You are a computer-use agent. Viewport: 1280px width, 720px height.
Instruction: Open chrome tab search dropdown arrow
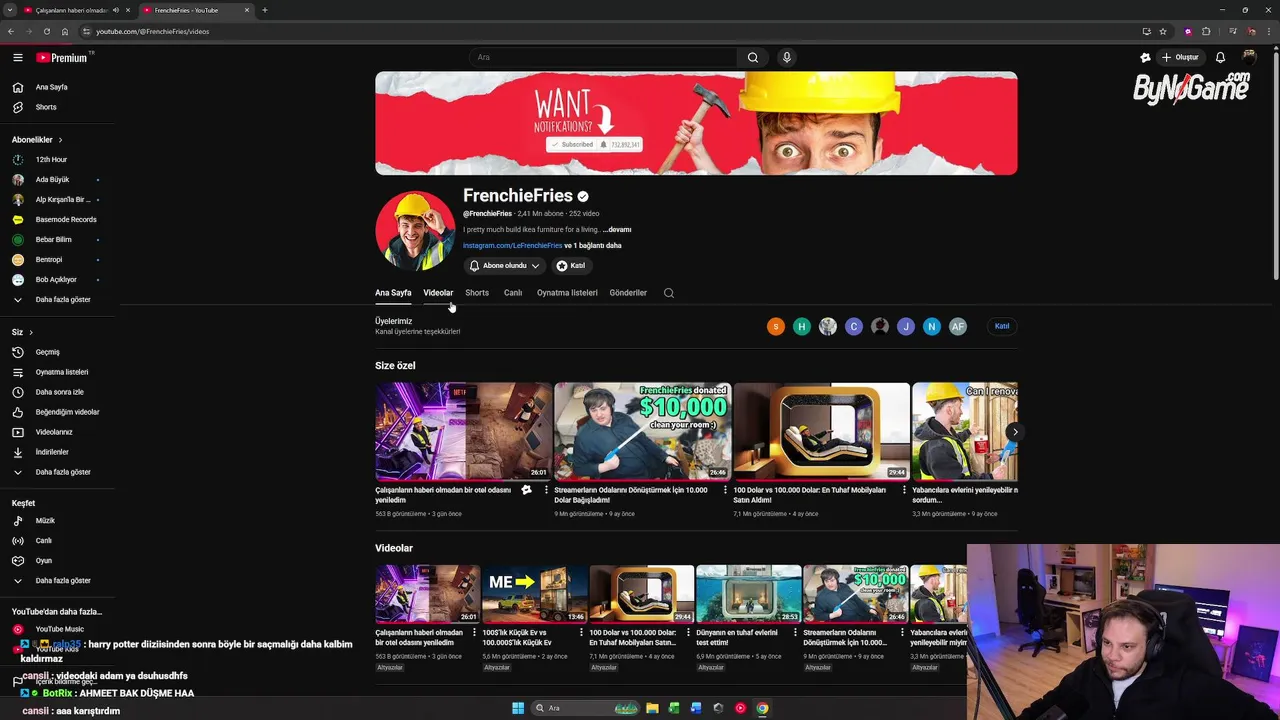click(9, 10)
